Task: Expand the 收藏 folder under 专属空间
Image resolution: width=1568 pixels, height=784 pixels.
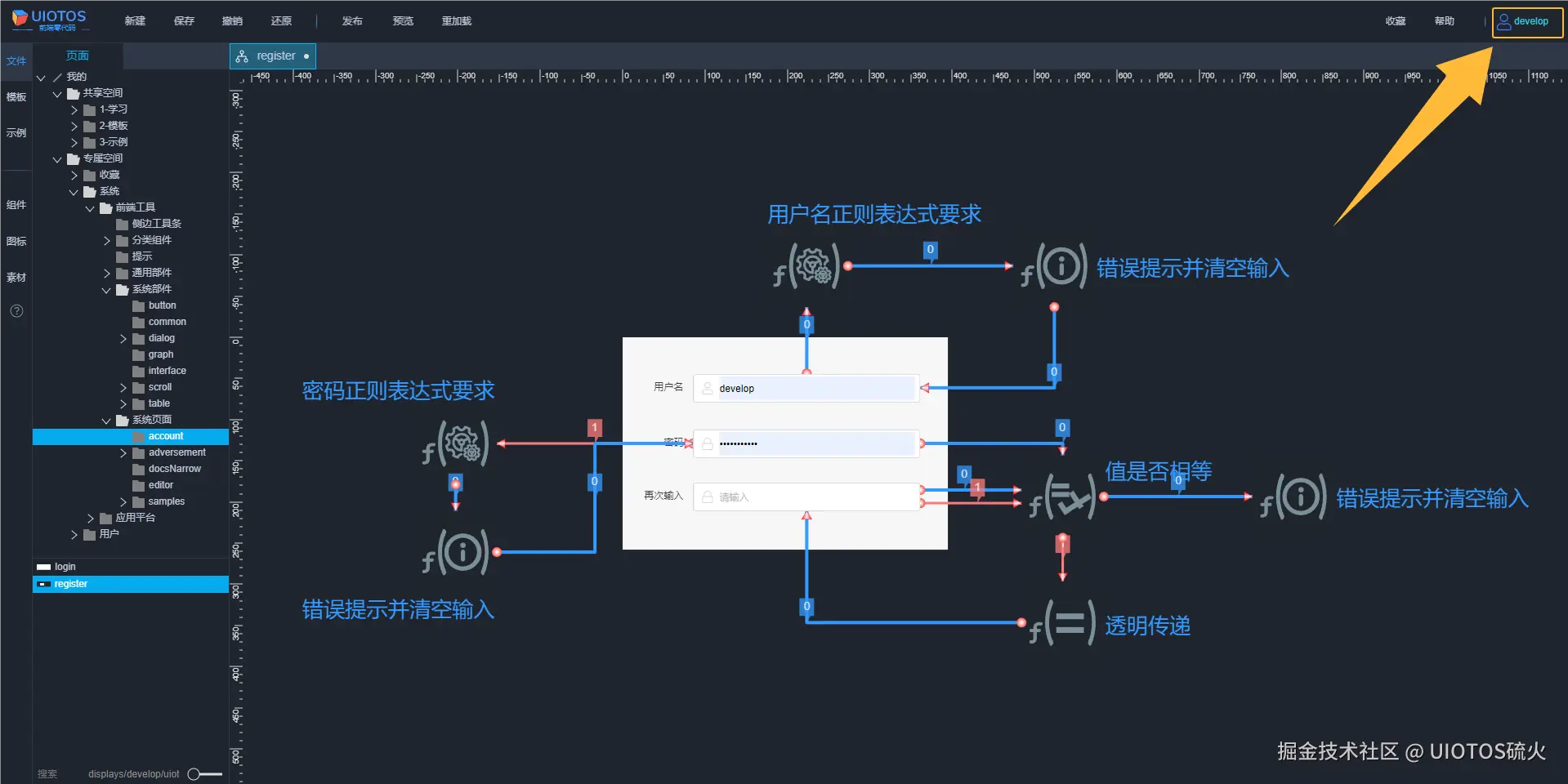Action: [74, 175]
